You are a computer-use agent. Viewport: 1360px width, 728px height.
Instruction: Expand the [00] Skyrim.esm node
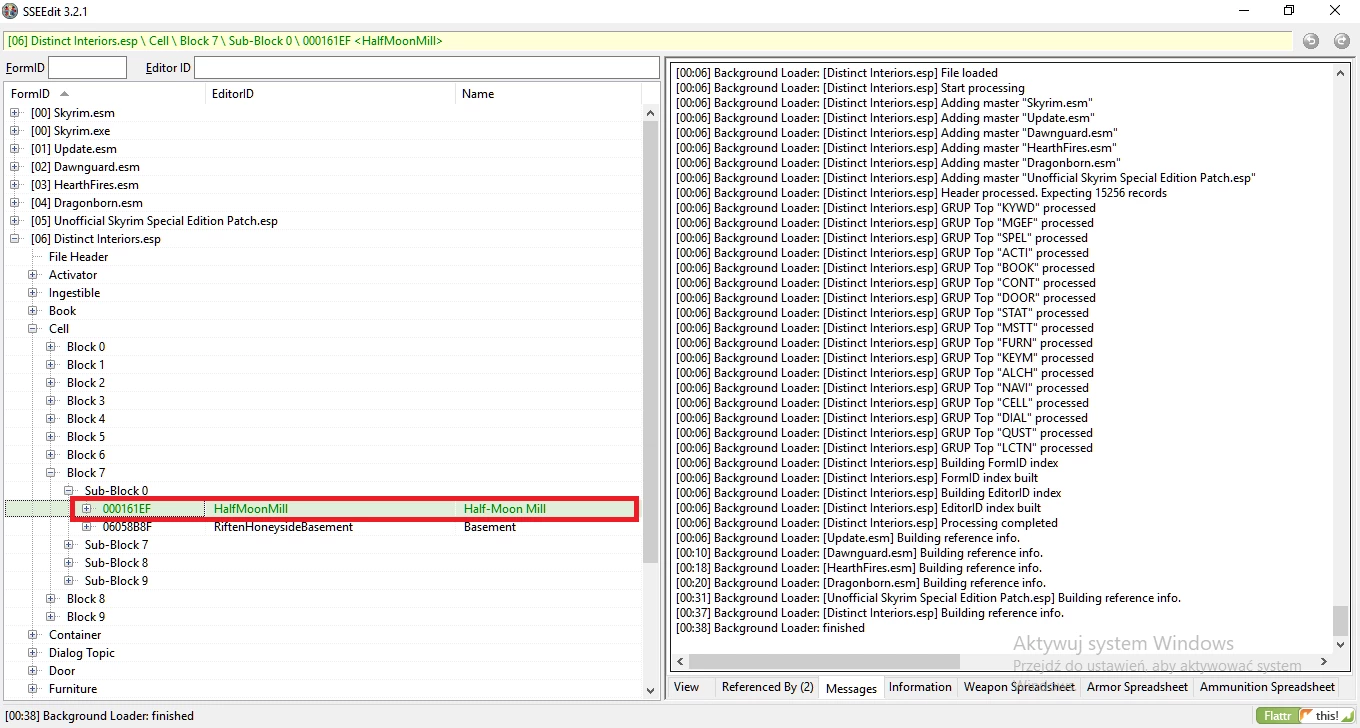click(x=15, y=113)
